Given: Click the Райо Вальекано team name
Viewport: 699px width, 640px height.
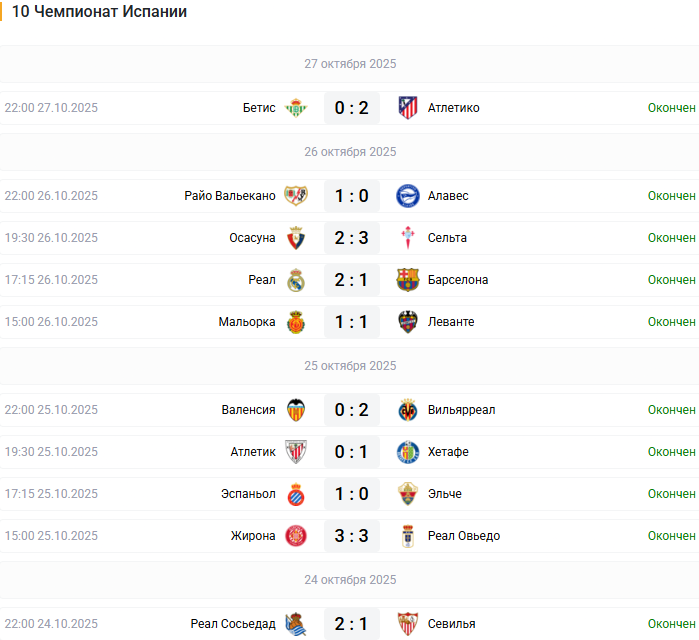Looking at the screenshot, I should pyautogui.click(x=230, y=196).
